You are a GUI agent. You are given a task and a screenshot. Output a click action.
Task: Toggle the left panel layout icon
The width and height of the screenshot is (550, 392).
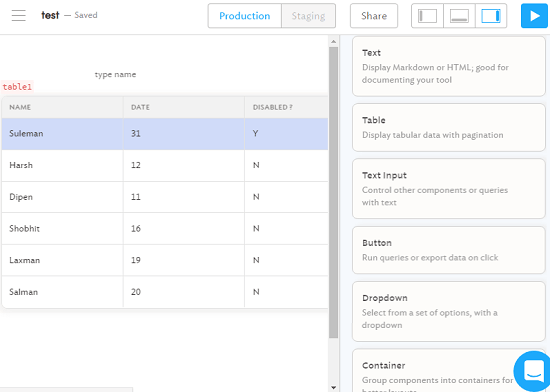tap(427, 16)
